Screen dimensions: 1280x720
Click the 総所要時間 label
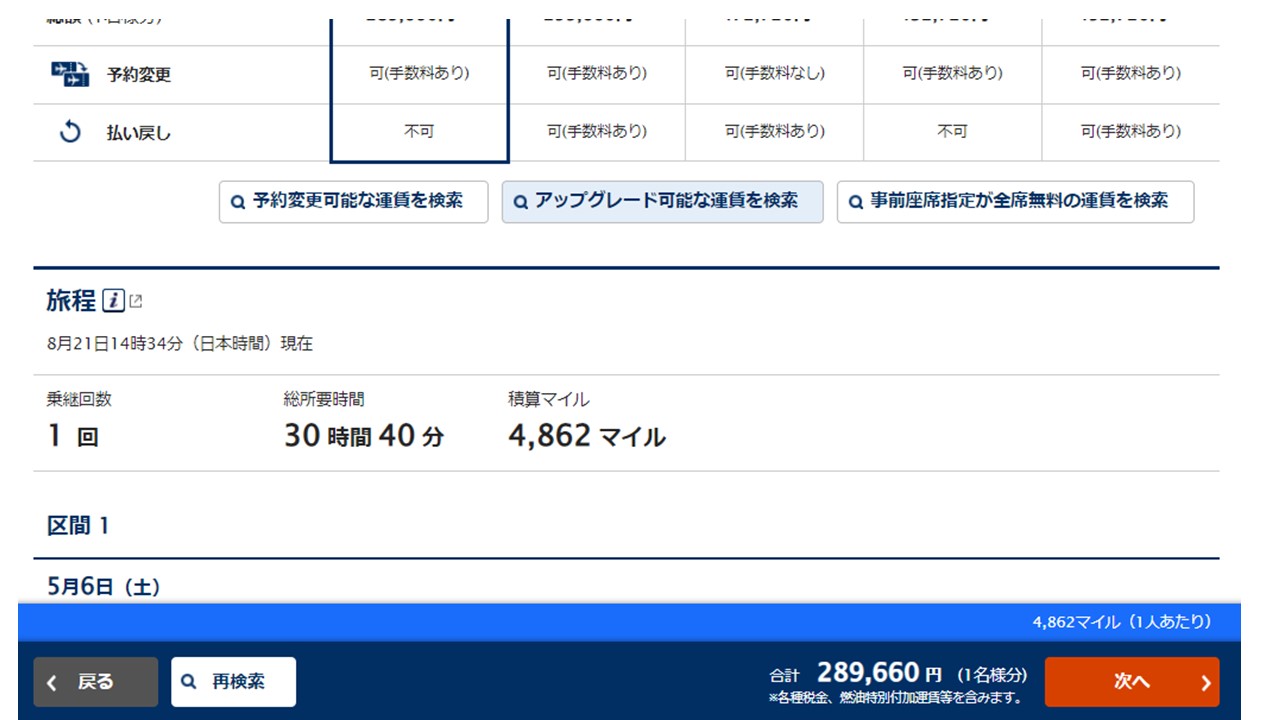[324, 399]
